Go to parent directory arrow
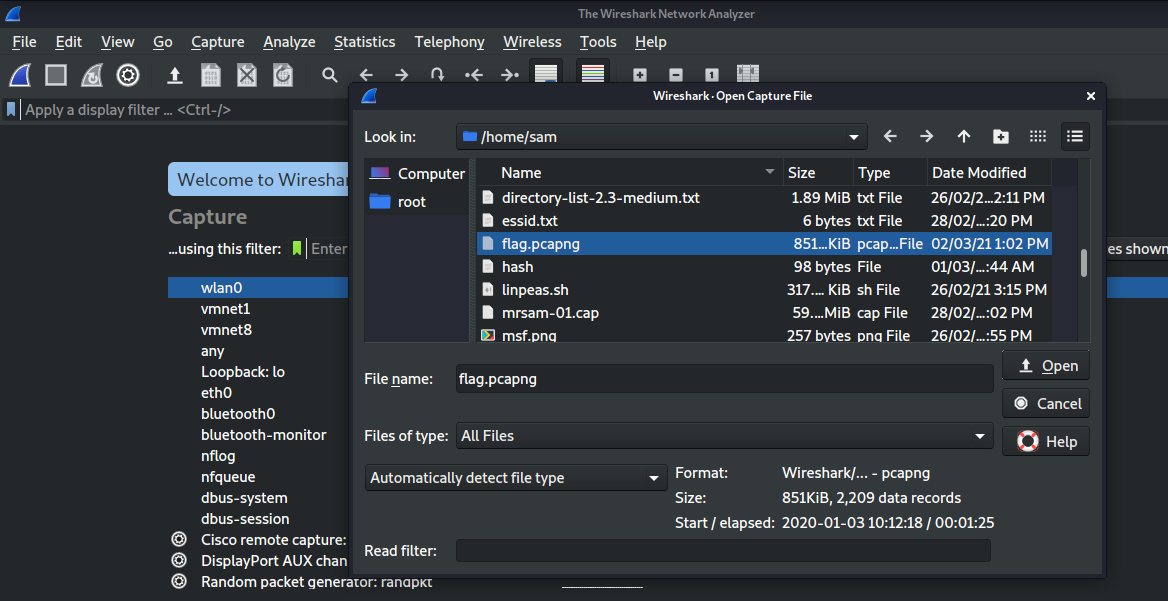Screen dimensions: 1168x601 point(964,136)
